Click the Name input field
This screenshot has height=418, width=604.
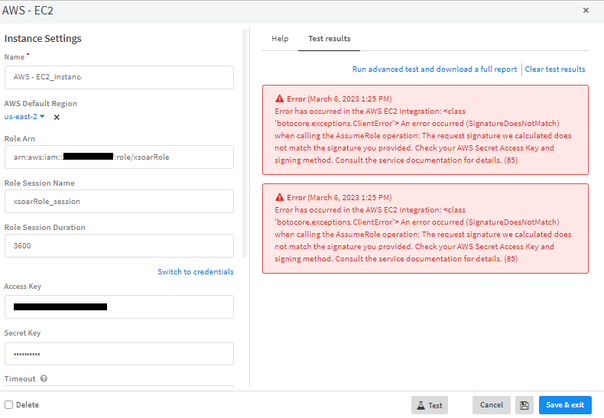[x=118, y=77]
